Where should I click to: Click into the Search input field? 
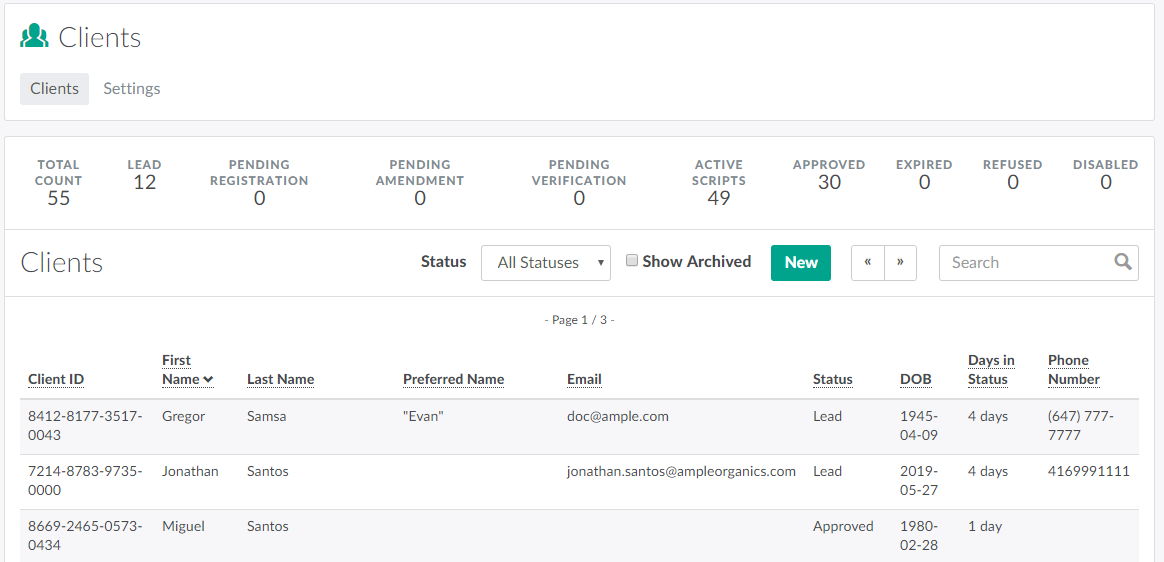point(1025,262)
